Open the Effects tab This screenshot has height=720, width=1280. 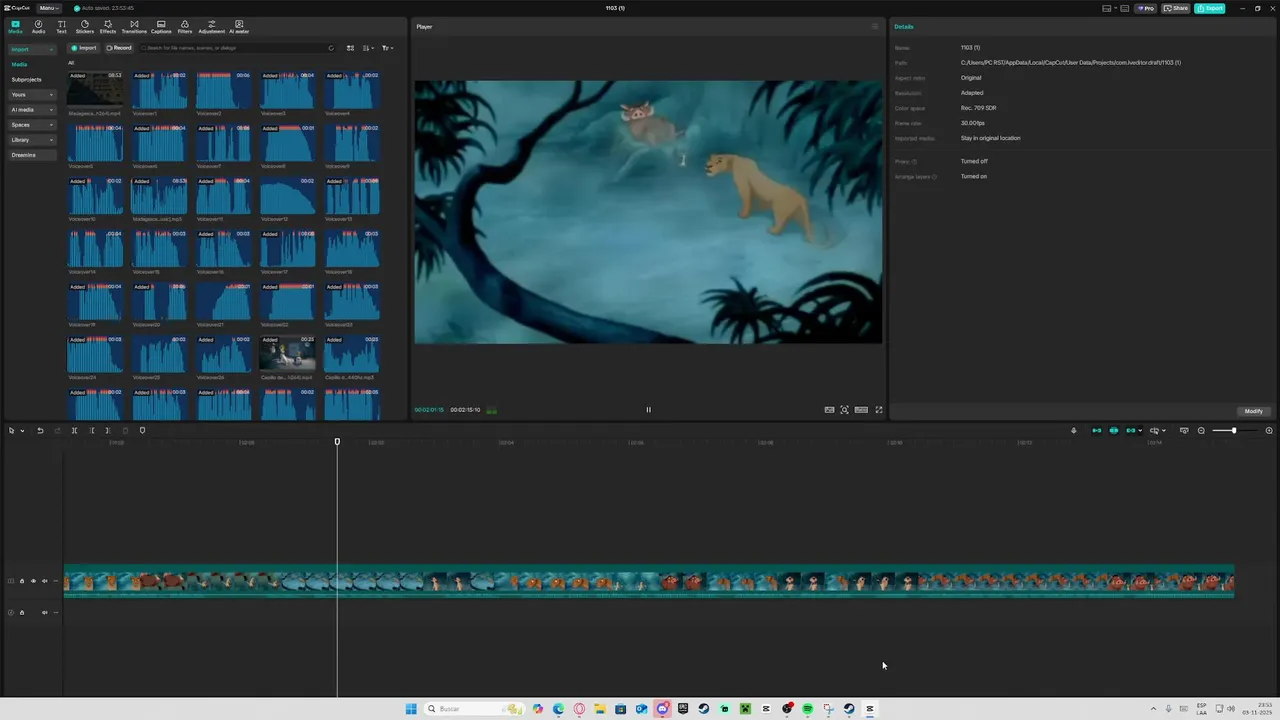tap(108, 26)
